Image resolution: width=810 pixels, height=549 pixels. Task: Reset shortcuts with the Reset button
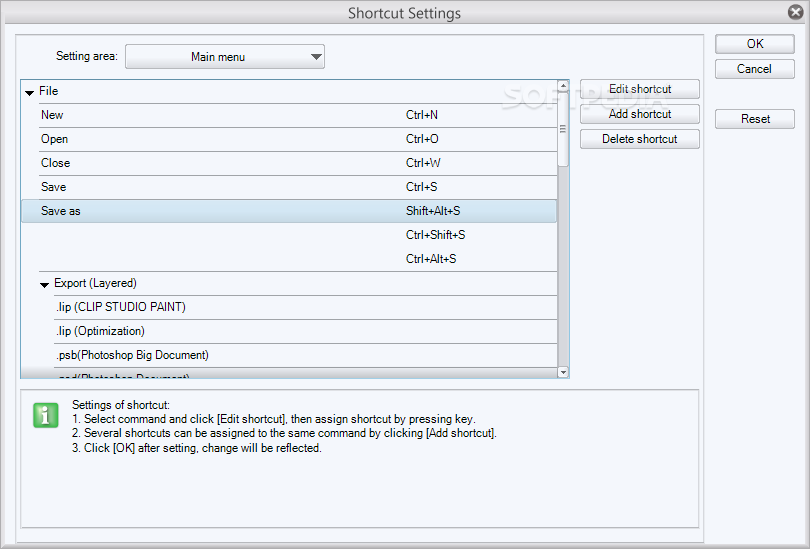(754, 119)
